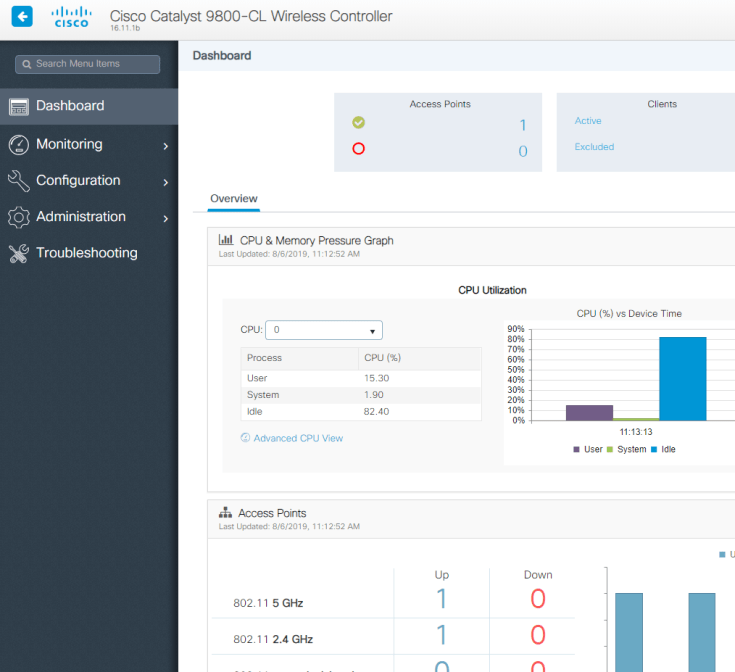Click the Active clients link
735x672 pixels.
[x=588, y=121]
